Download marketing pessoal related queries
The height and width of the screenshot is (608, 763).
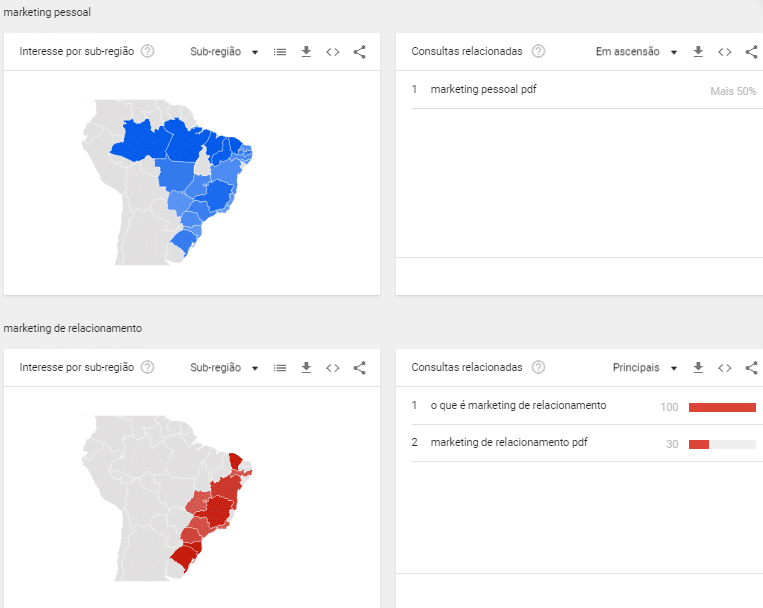click(698, 52)
